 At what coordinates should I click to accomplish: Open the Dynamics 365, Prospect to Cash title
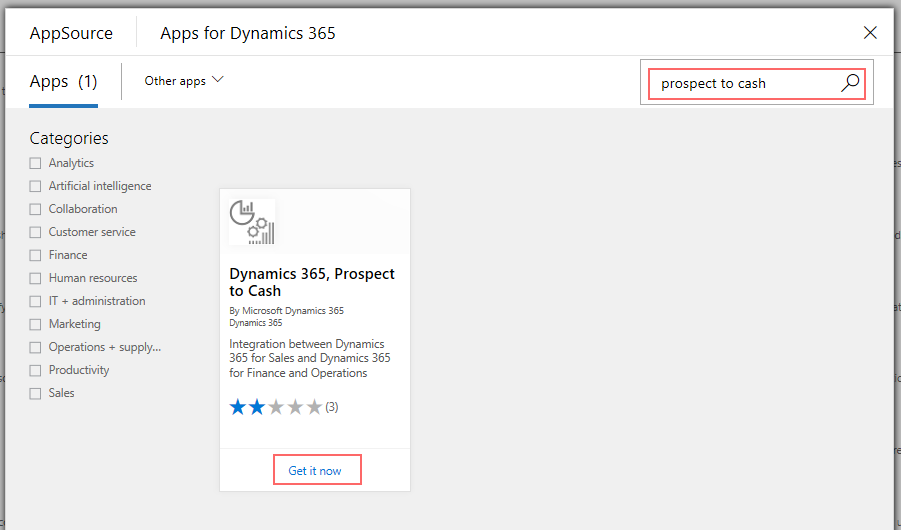[312, 282]
